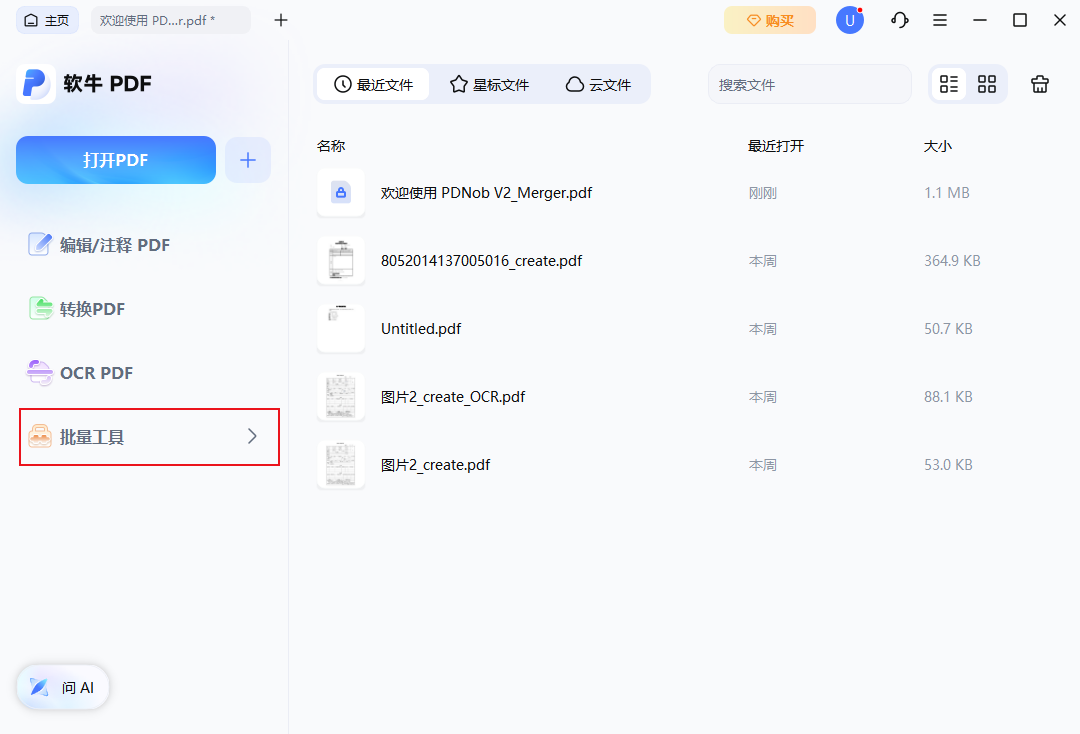Click lock thumbnail of 欢迎使用 PDNob V2_Merger.pdf
This screenshot has height=734, width=1080.
coord(341,193)
